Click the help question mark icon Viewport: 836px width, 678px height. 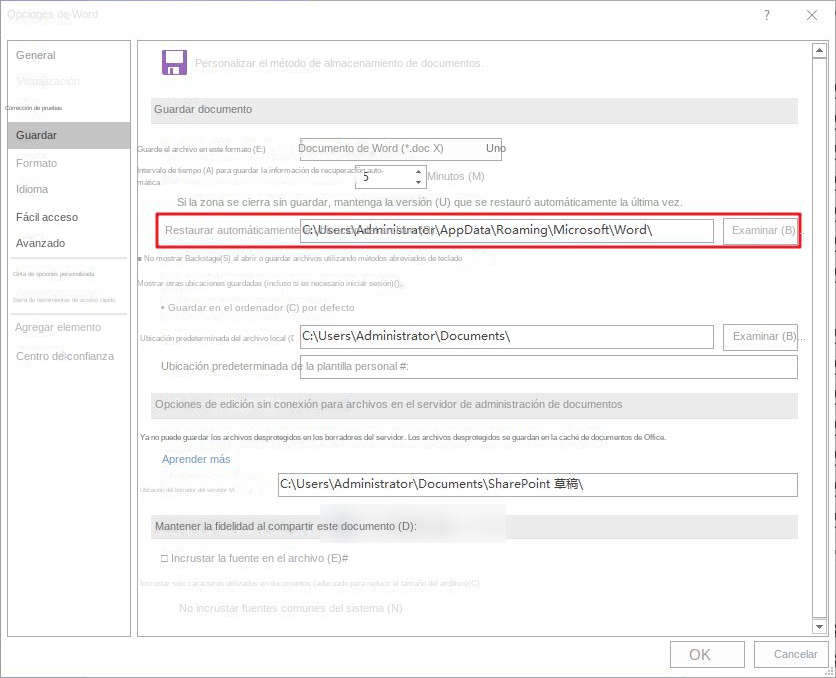(x=767, y=15)
